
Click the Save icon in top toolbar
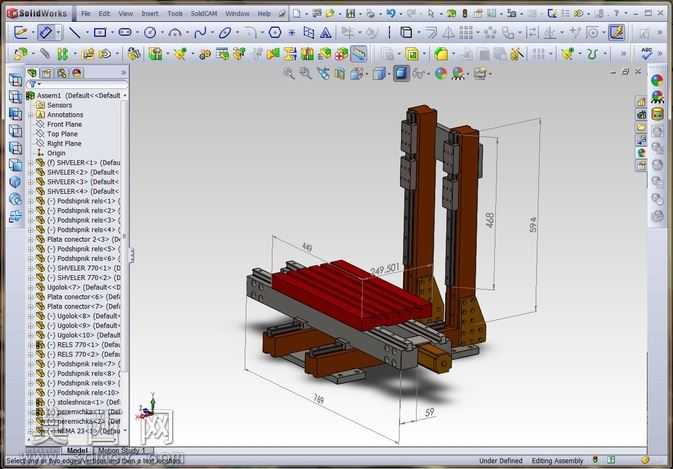(350, 14)
